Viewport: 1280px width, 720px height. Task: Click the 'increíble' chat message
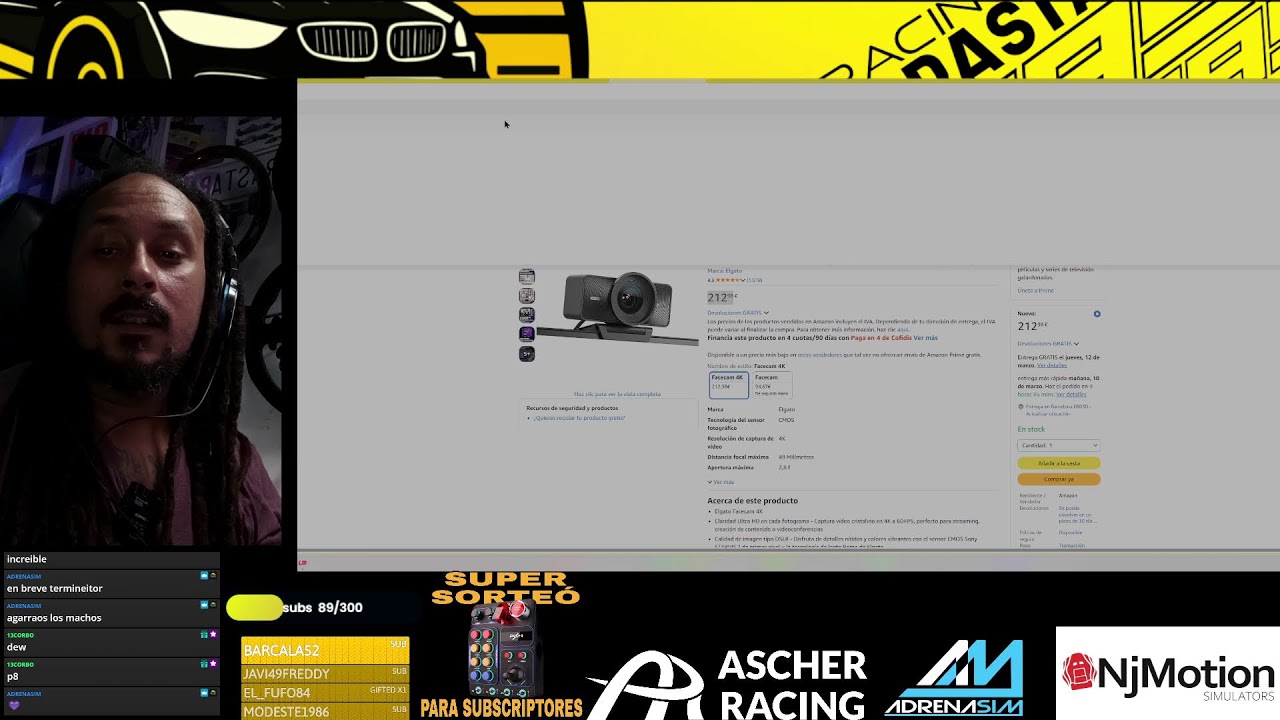click(27, 559)
